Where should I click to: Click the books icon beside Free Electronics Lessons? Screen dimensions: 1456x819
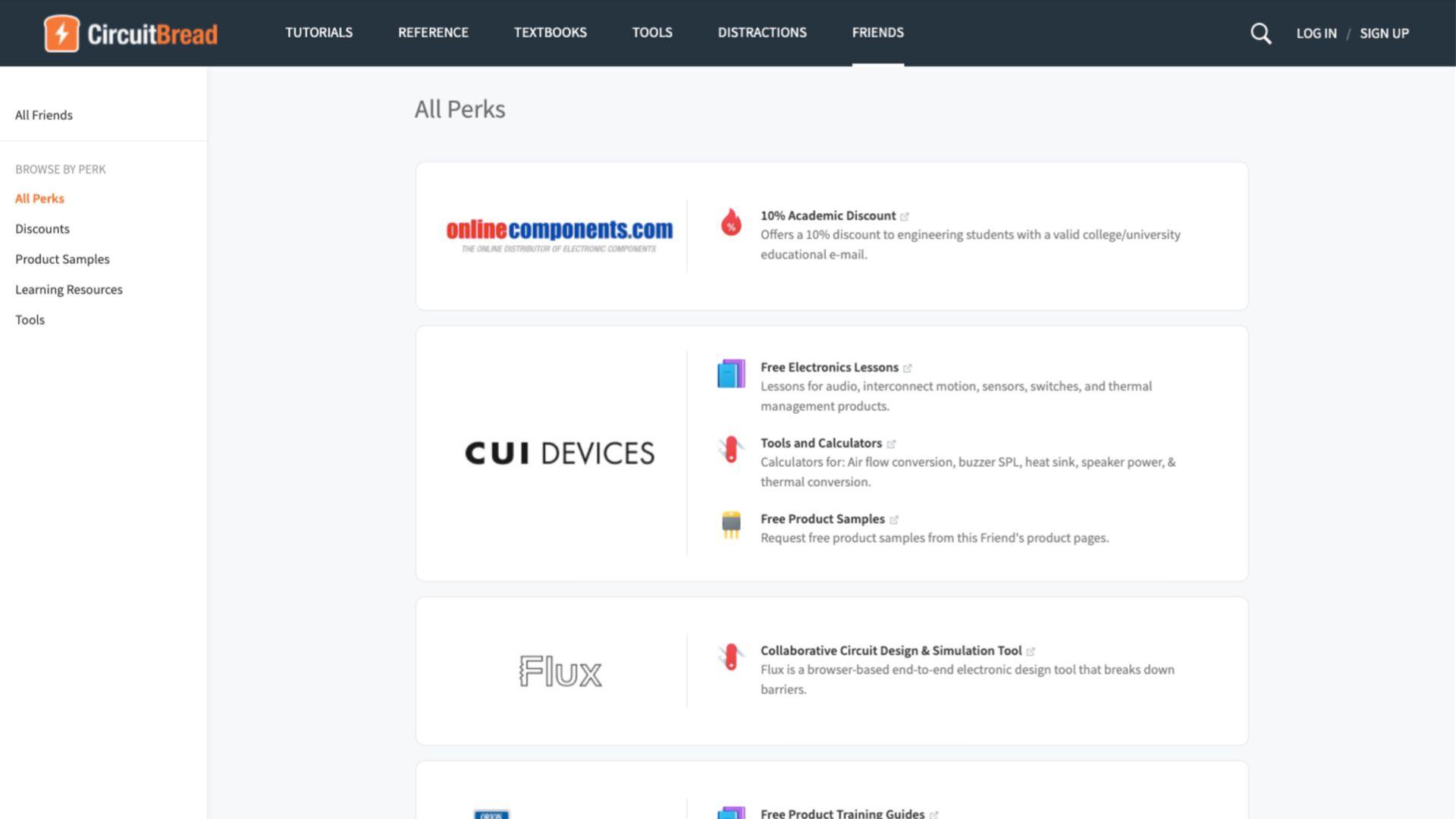click(x=731, y=374)
